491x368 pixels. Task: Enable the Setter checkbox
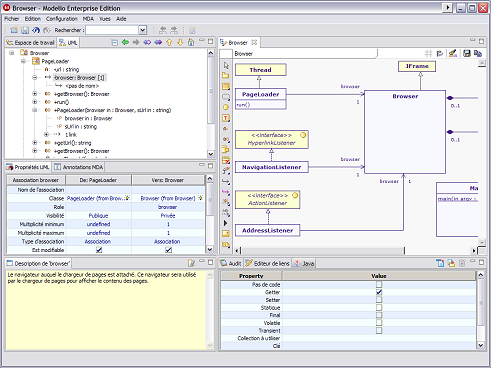tap(379, 300)
